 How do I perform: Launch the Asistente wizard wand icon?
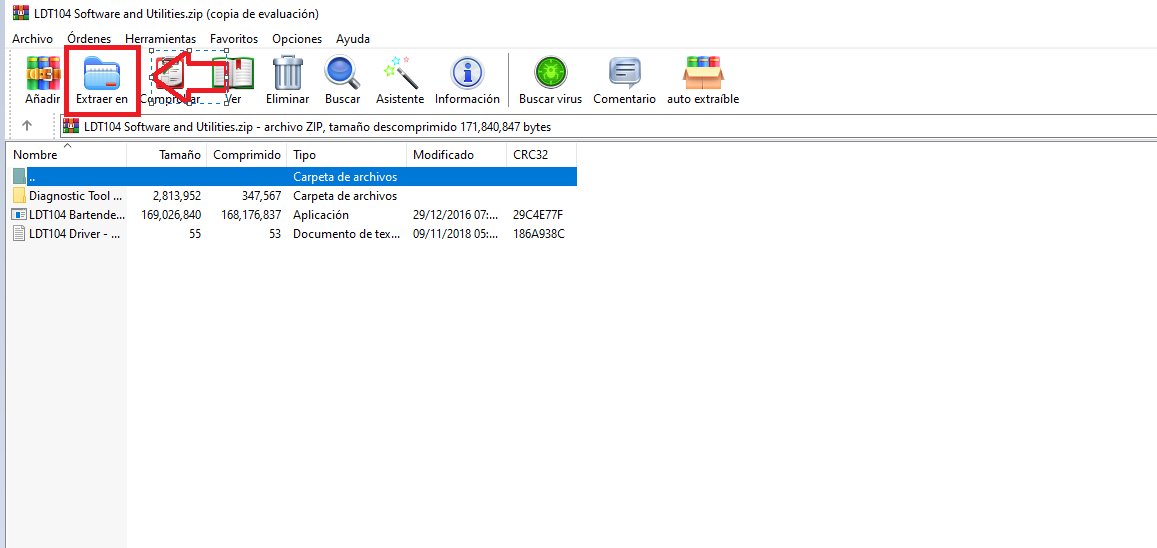tap(400, 73)
